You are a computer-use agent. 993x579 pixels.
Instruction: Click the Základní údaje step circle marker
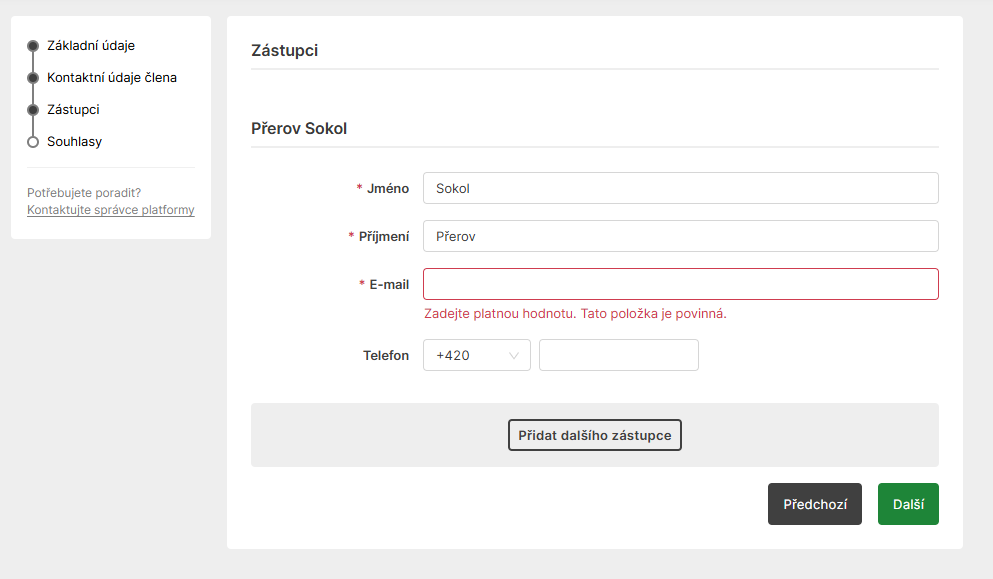click(x=33, y=46)
